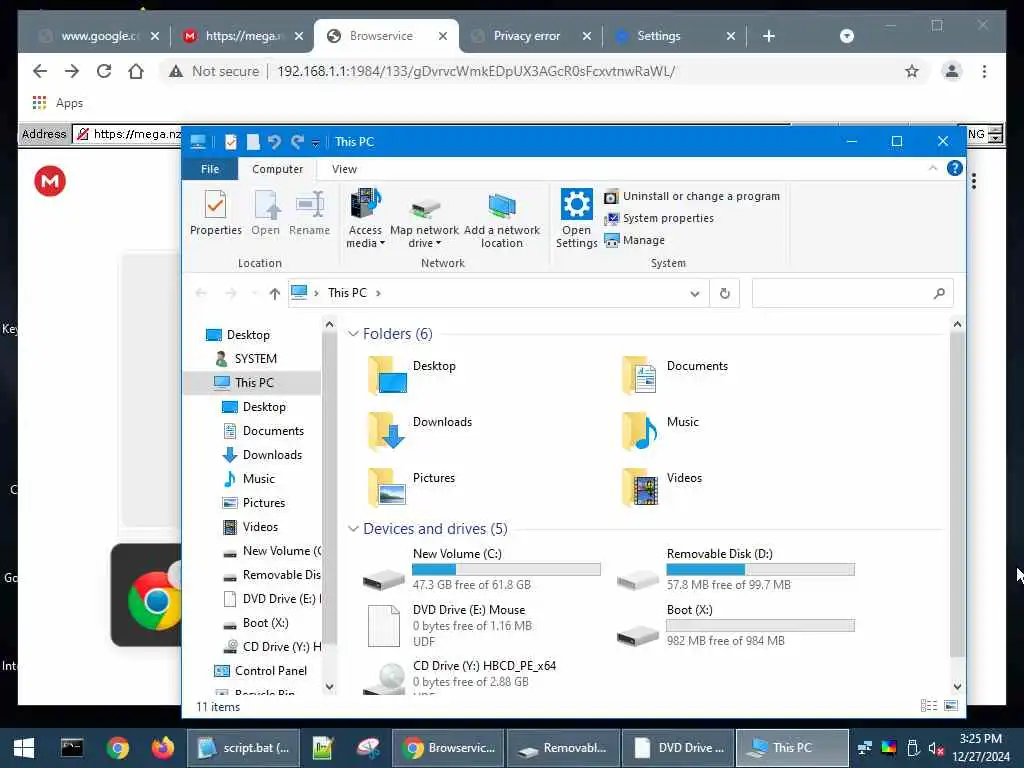The height and width of the screenshot is (768, 1024).
Task: Select the Documents folder in main pane
Action: [x=674, y=375]
